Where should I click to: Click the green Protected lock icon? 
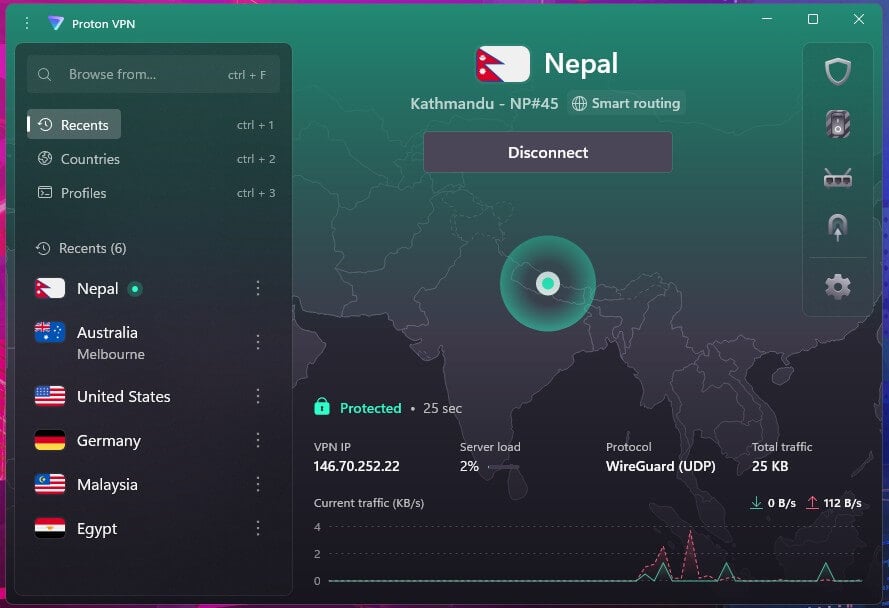[x=322, y=407]
